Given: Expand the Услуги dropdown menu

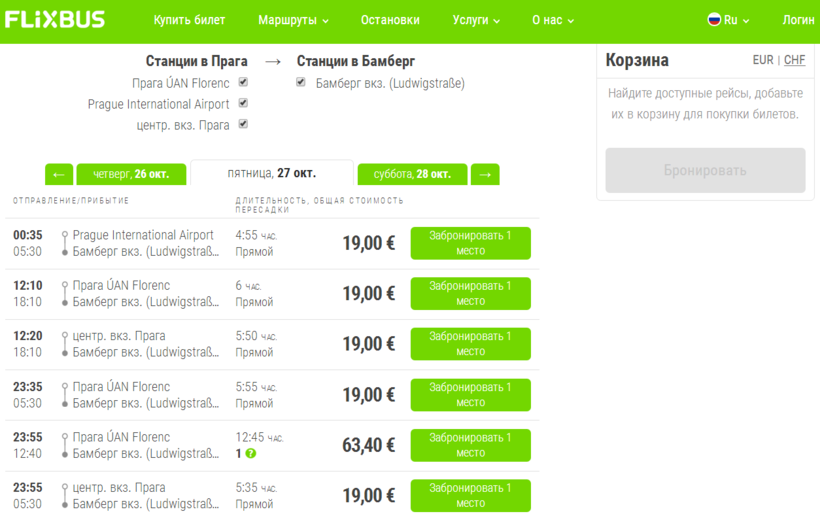Looking at the screenshot, I should coord(476,20).
